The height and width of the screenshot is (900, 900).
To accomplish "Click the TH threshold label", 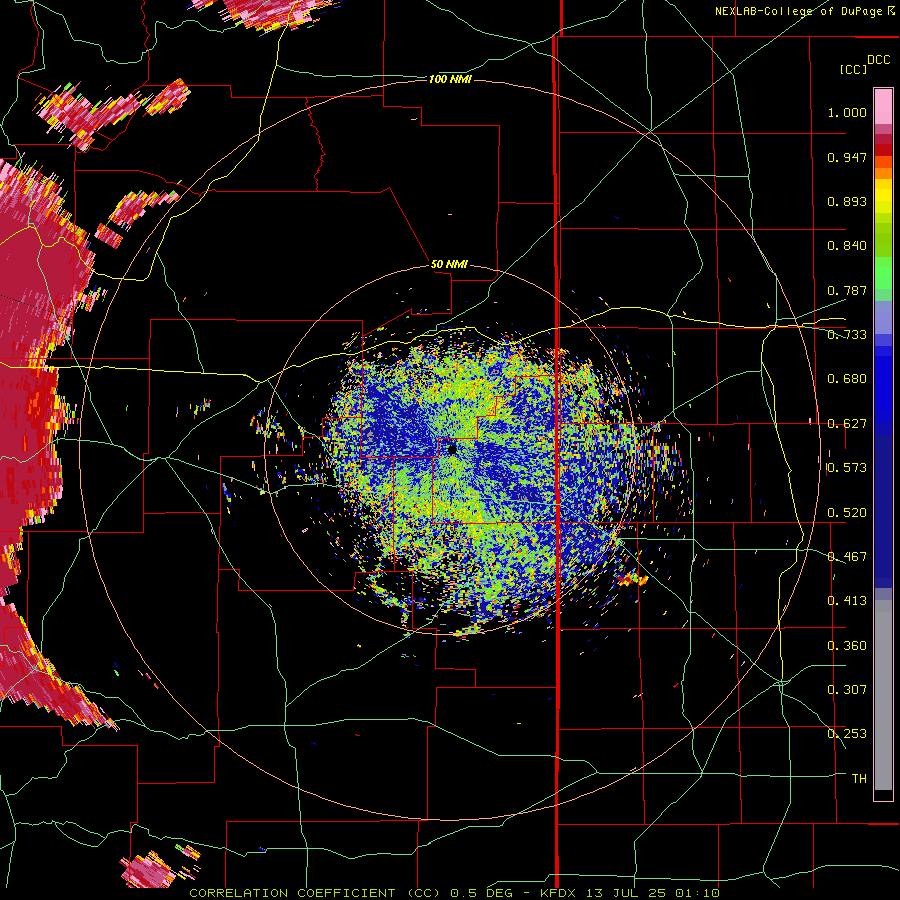I will coord(859,779).
